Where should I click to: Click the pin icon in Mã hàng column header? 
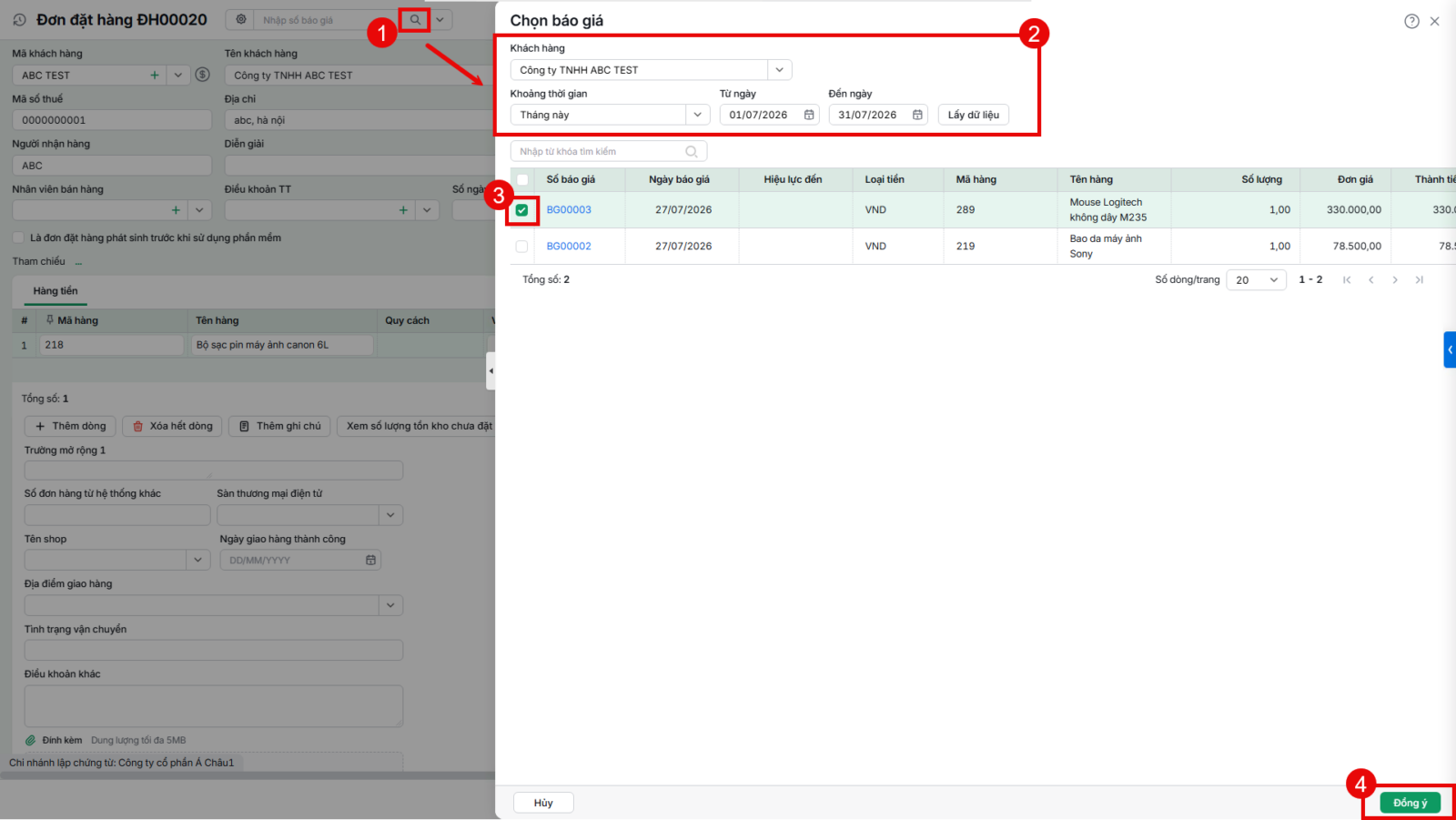50,320
